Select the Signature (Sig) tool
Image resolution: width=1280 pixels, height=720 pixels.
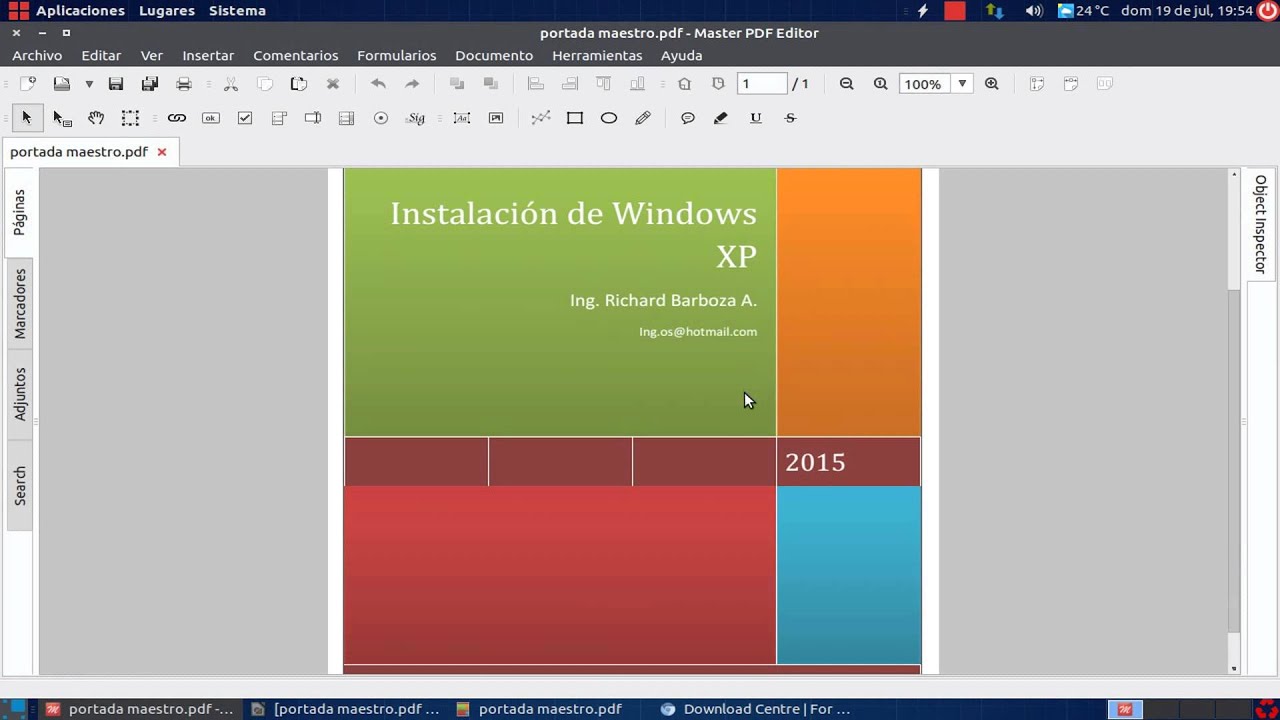[x=416, y=118]
